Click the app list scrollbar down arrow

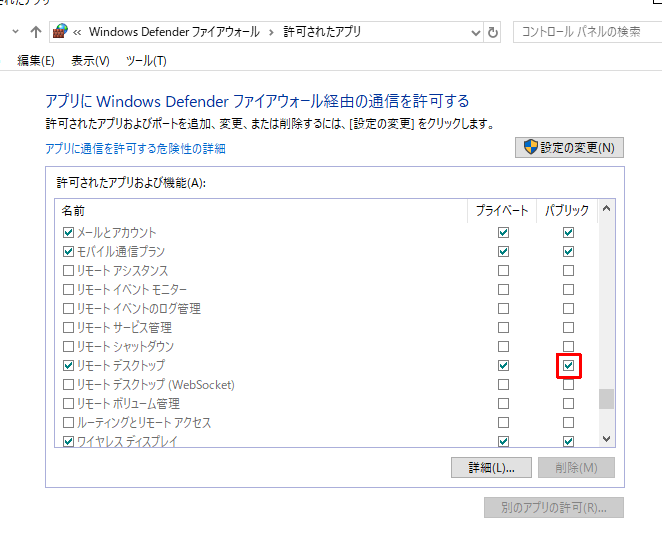[606, 439]
